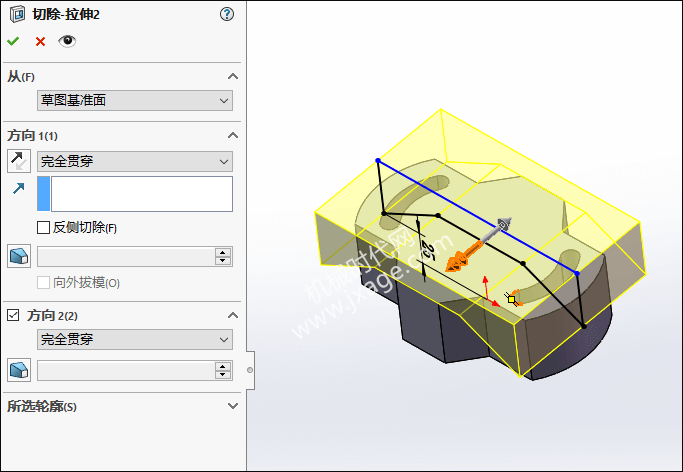
Task: Decrease draft angle in 方向 1 spinner
Action: pyautogui.click(x=223, y=261)
